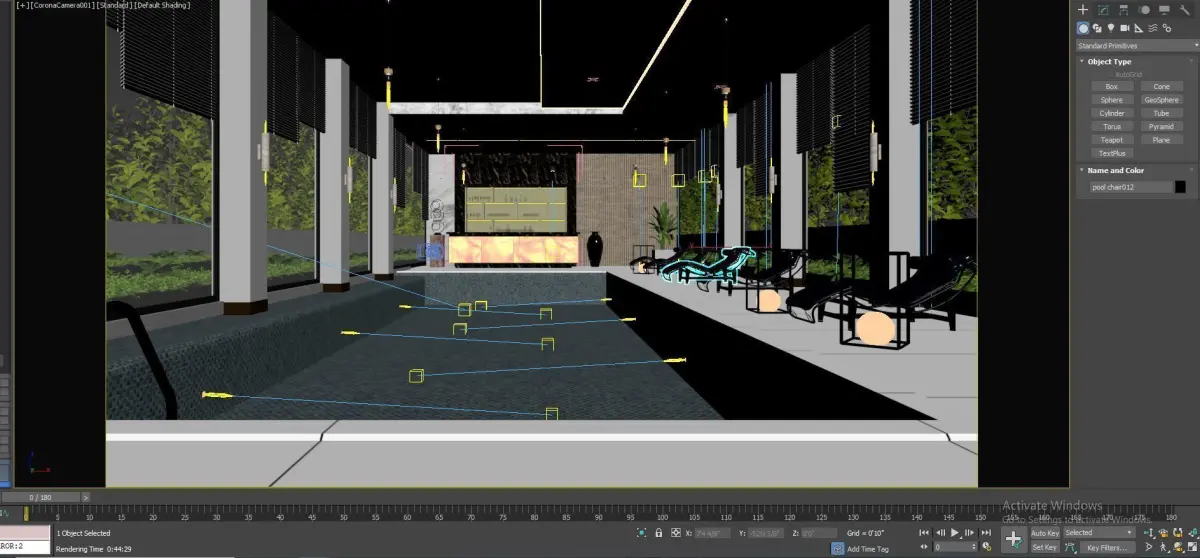Go to the start frame

point(924,532)
